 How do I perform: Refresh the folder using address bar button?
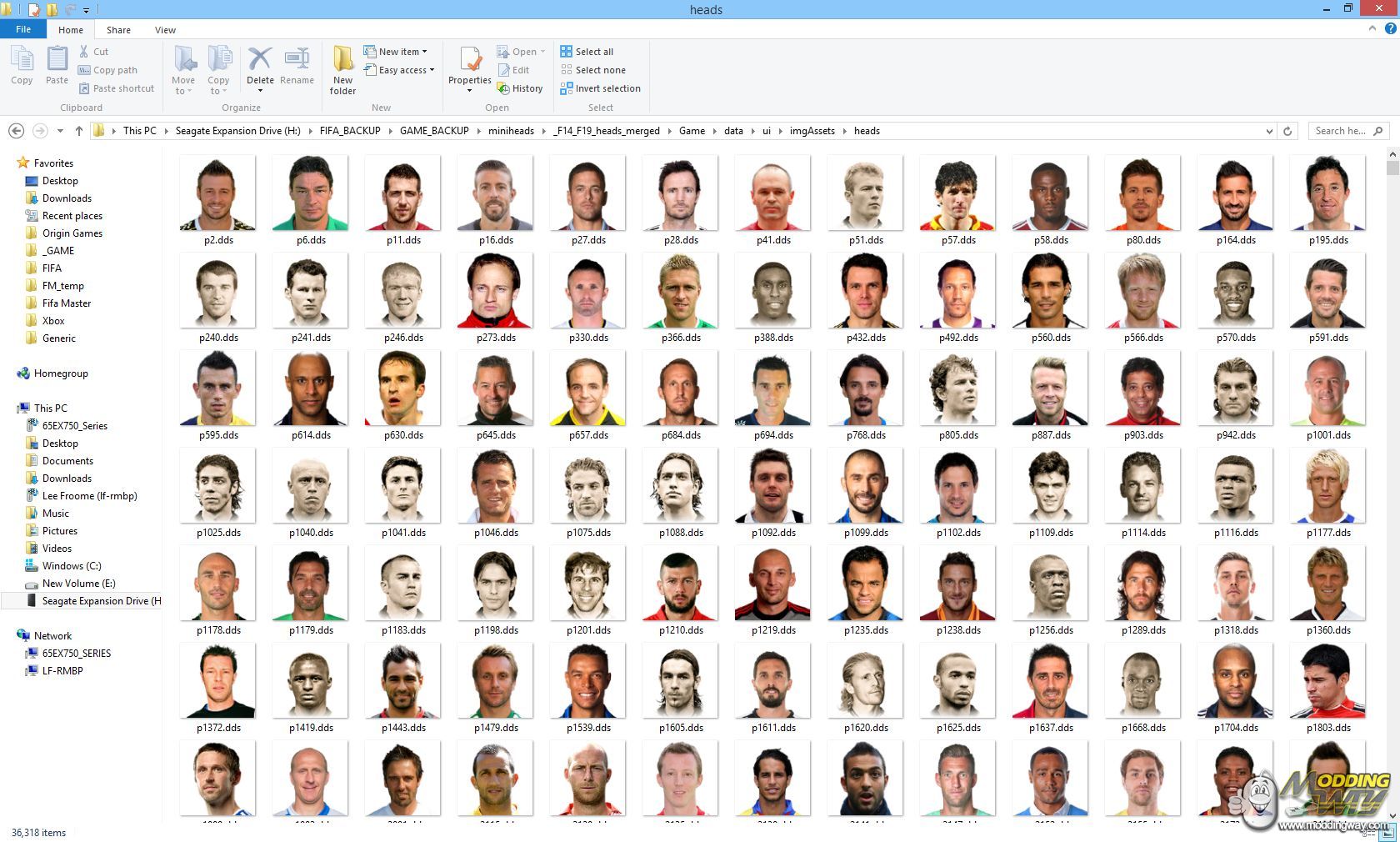point(1287,131)
